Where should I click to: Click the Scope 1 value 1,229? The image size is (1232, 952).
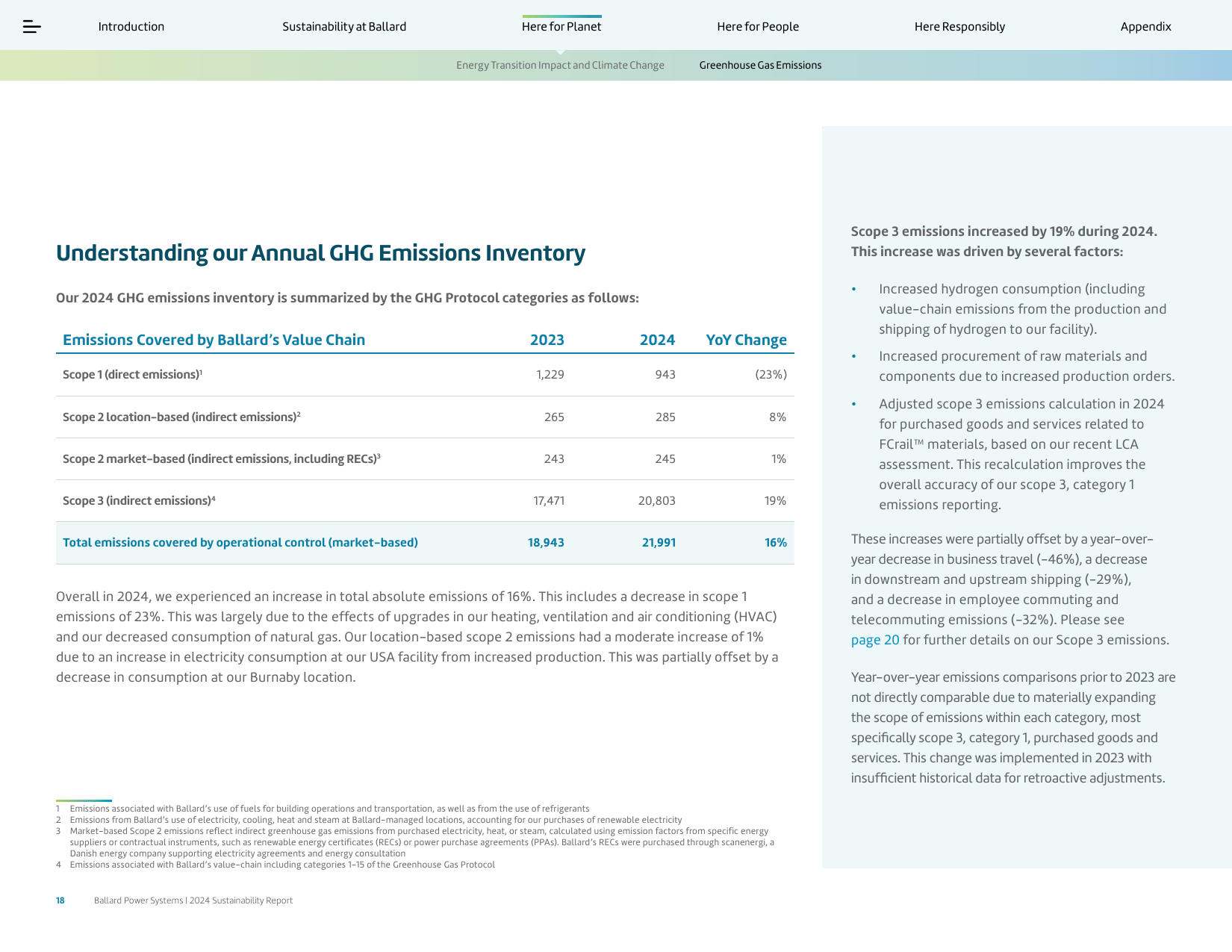[x=550, y=374]
